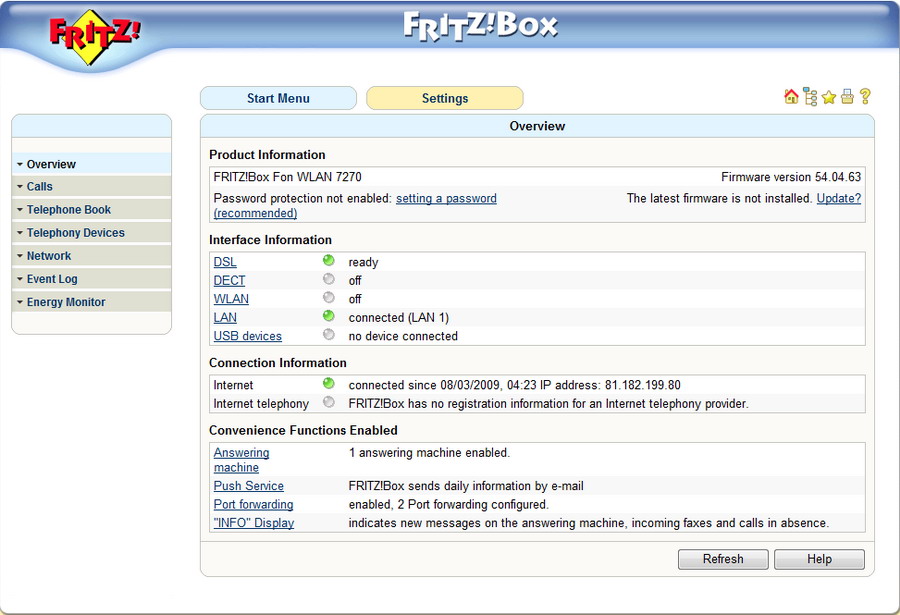900x615 pixels.
Task: Click the question mark help icon
Action: [865, 97]
